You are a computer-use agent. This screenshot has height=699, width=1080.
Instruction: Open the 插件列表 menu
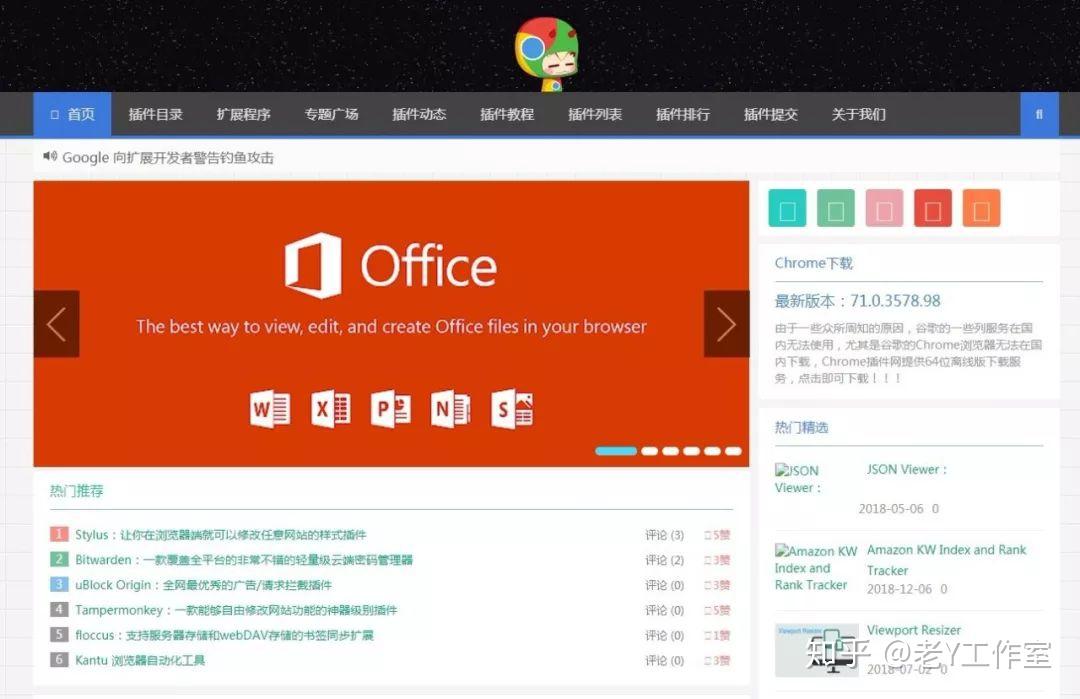point(595,114)
